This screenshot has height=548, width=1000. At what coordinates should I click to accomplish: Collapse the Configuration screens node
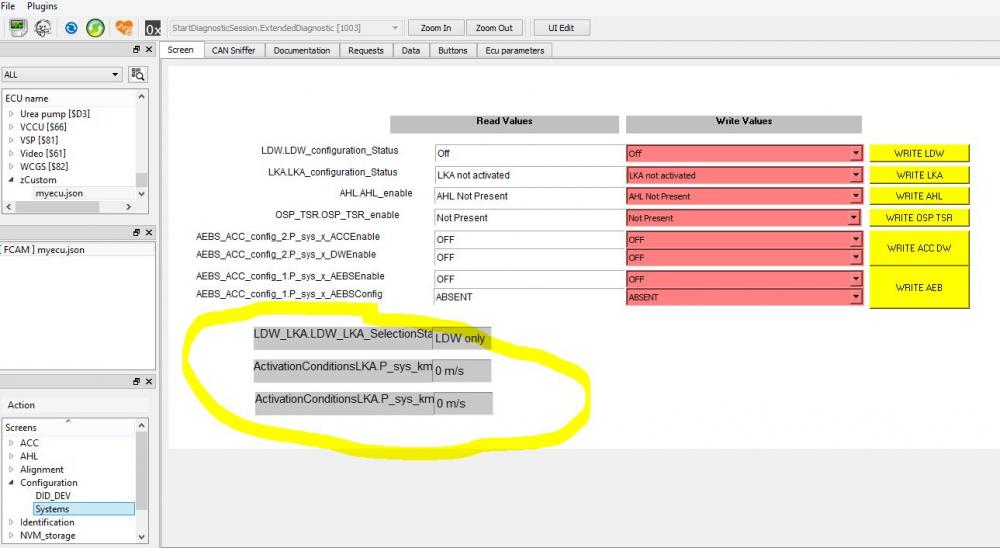click(x=11, y=483)
